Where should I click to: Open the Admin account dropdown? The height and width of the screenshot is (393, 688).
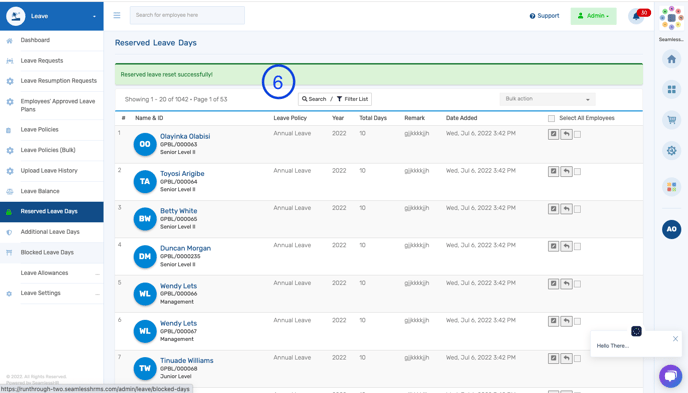(593, 16)
